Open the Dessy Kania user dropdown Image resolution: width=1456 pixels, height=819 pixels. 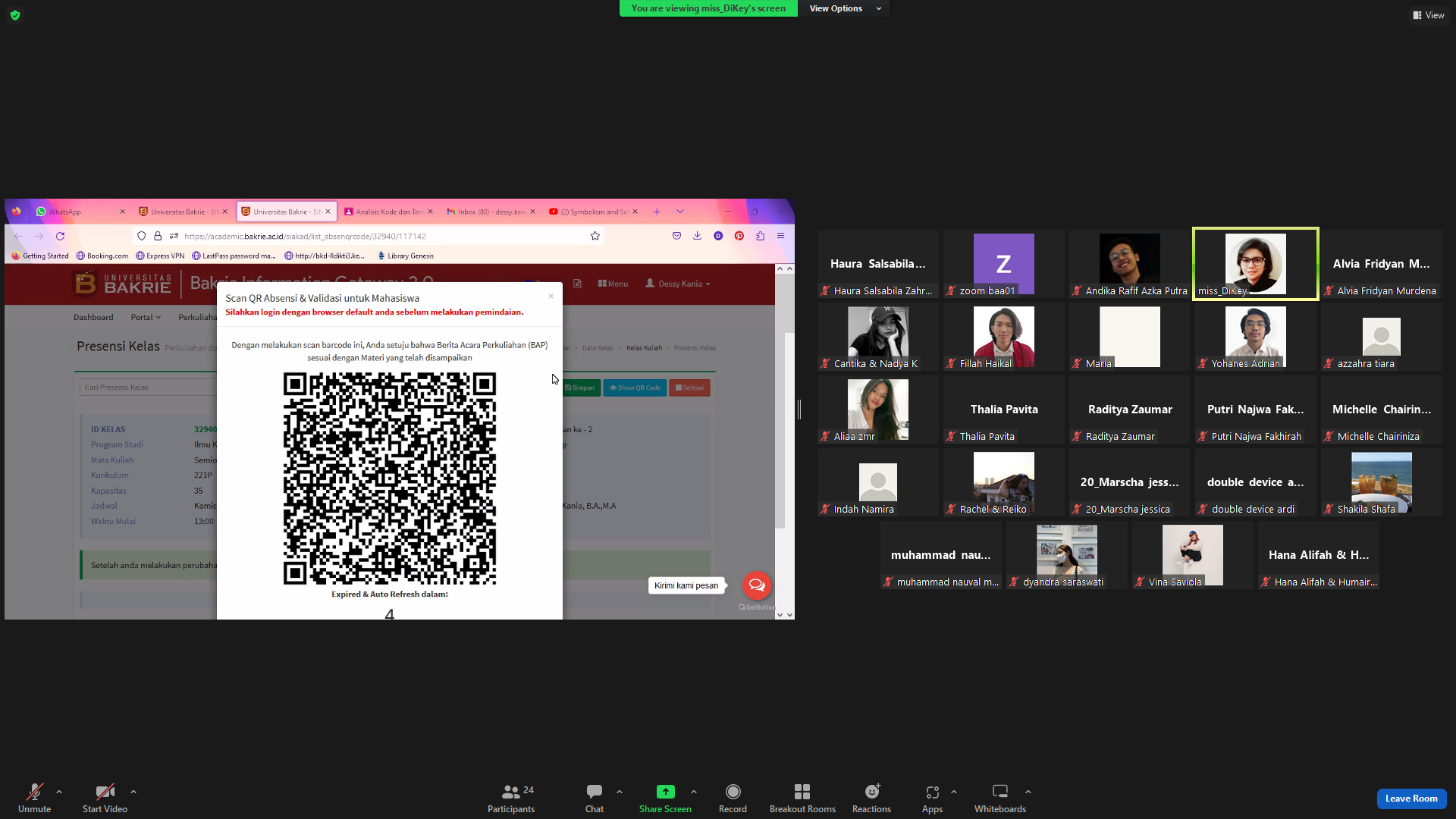678,284
